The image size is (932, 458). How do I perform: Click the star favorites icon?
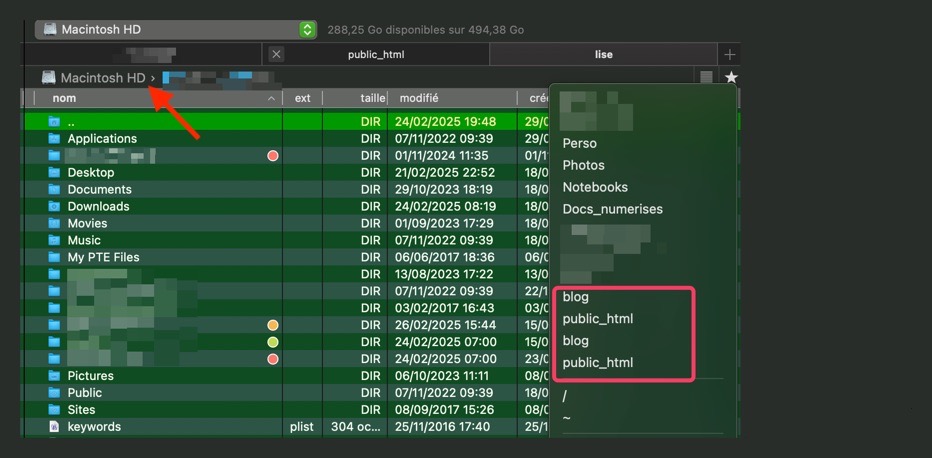731,78
